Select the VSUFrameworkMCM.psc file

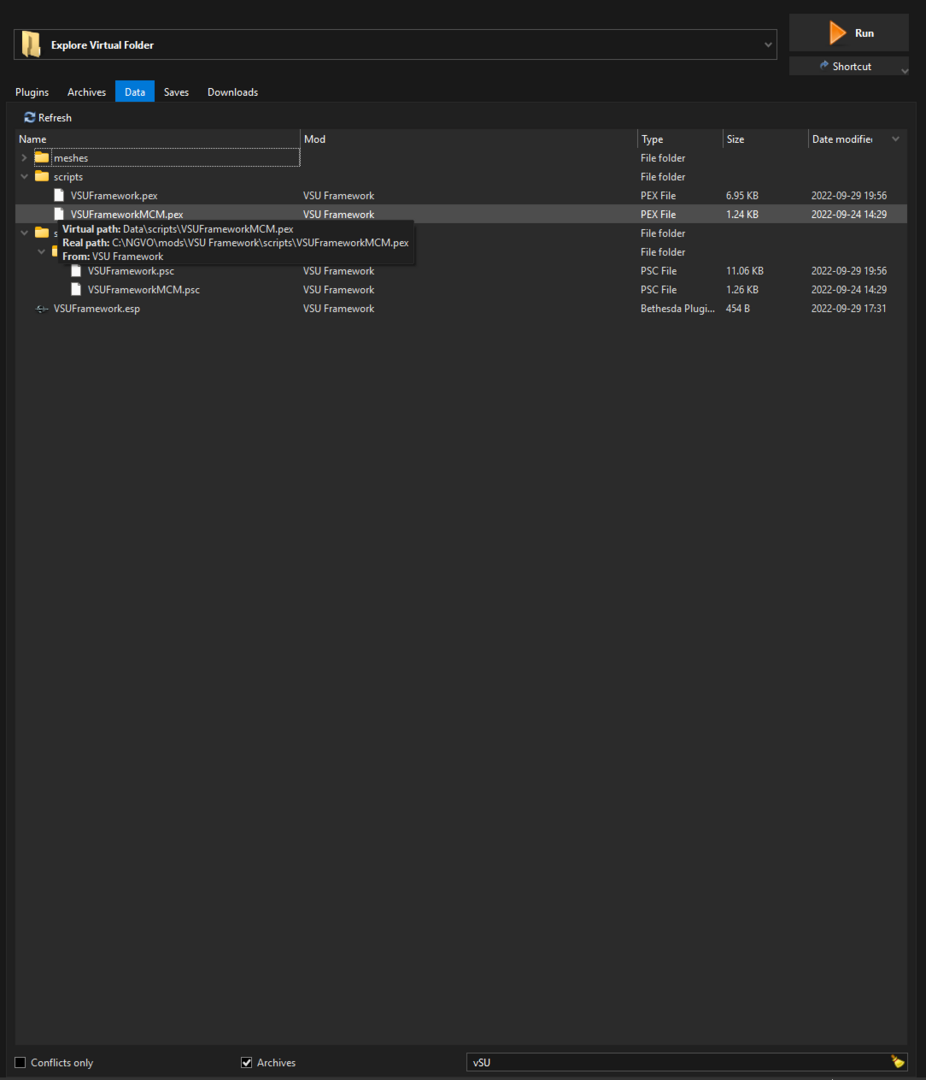461,290
